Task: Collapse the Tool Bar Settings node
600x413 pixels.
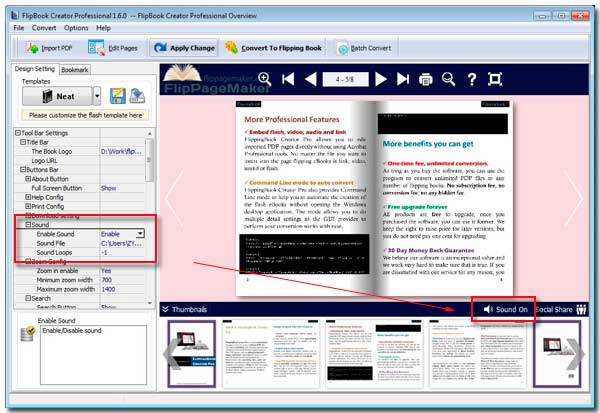Action: point(18,133)
